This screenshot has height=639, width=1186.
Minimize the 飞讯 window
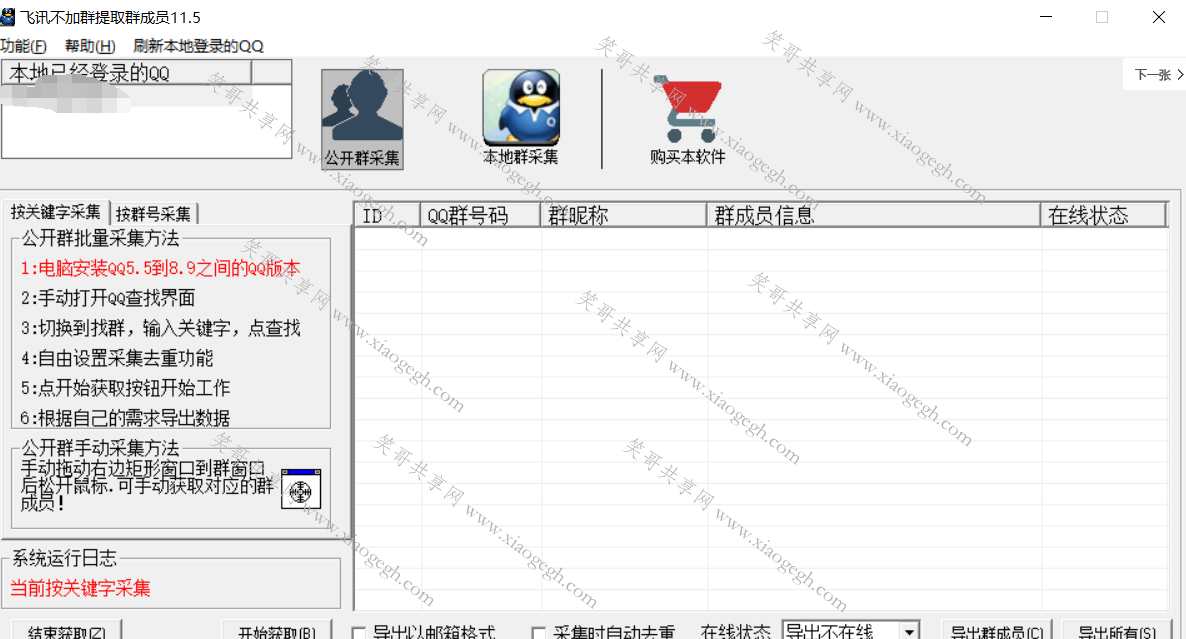click(x=1046, y=17)
